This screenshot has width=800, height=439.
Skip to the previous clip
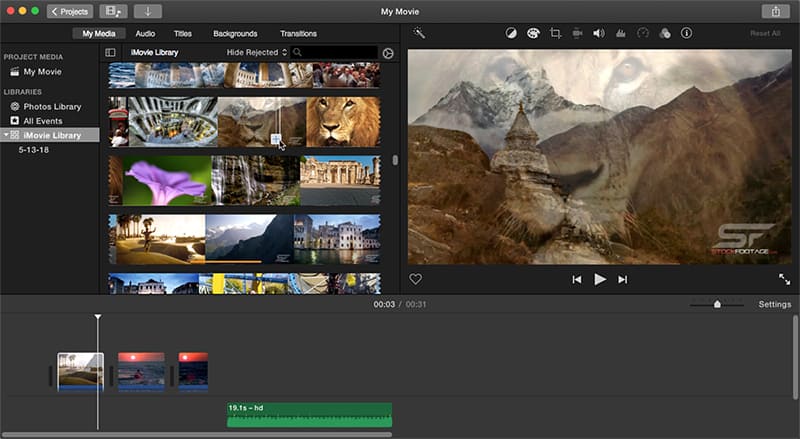pyautogui.click(x=577, y=280)
